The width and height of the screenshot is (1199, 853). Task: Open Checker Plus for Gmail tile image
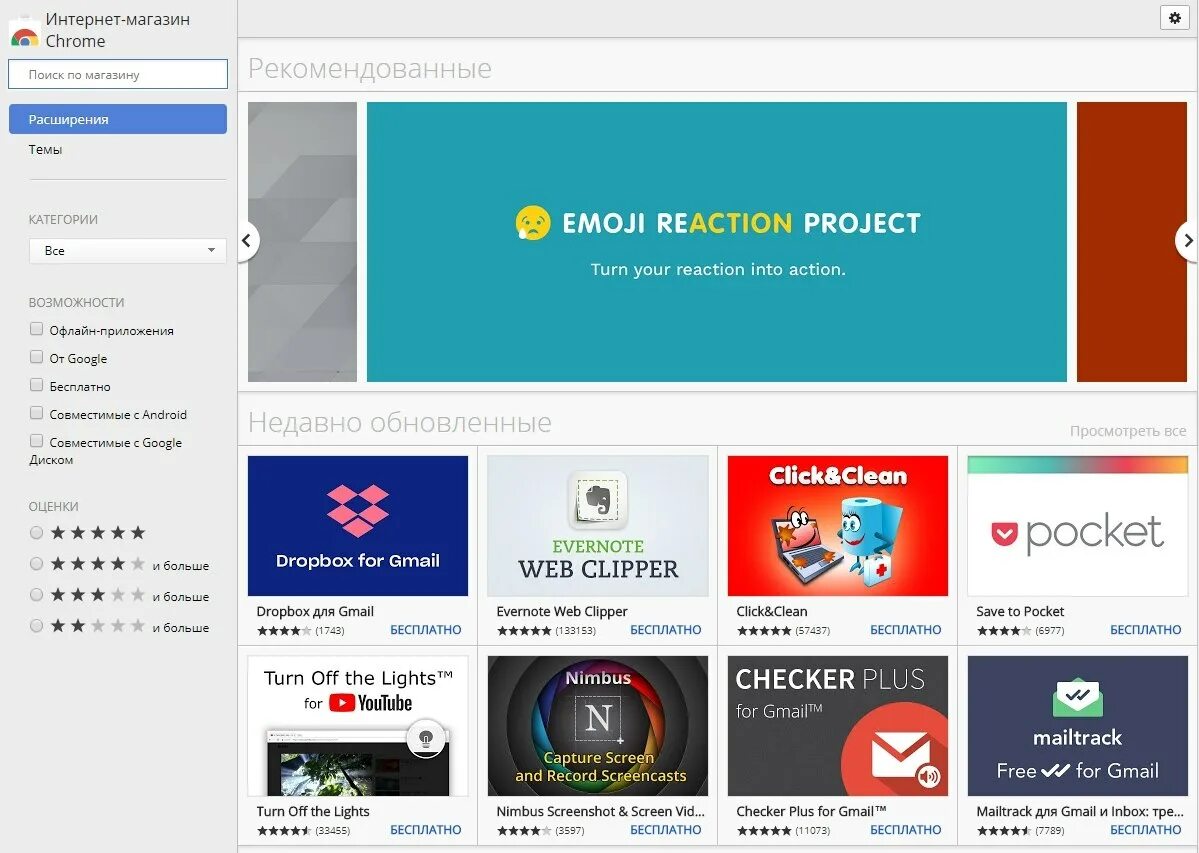coord(838,726)
